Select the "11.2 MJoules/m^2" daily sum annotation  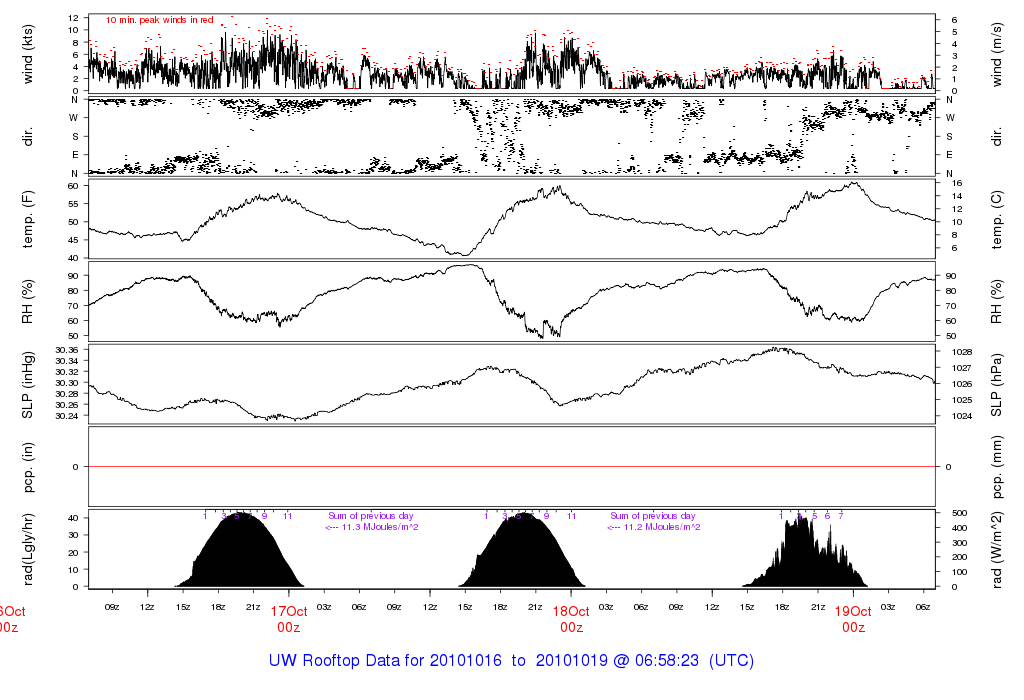pos(654,527)
